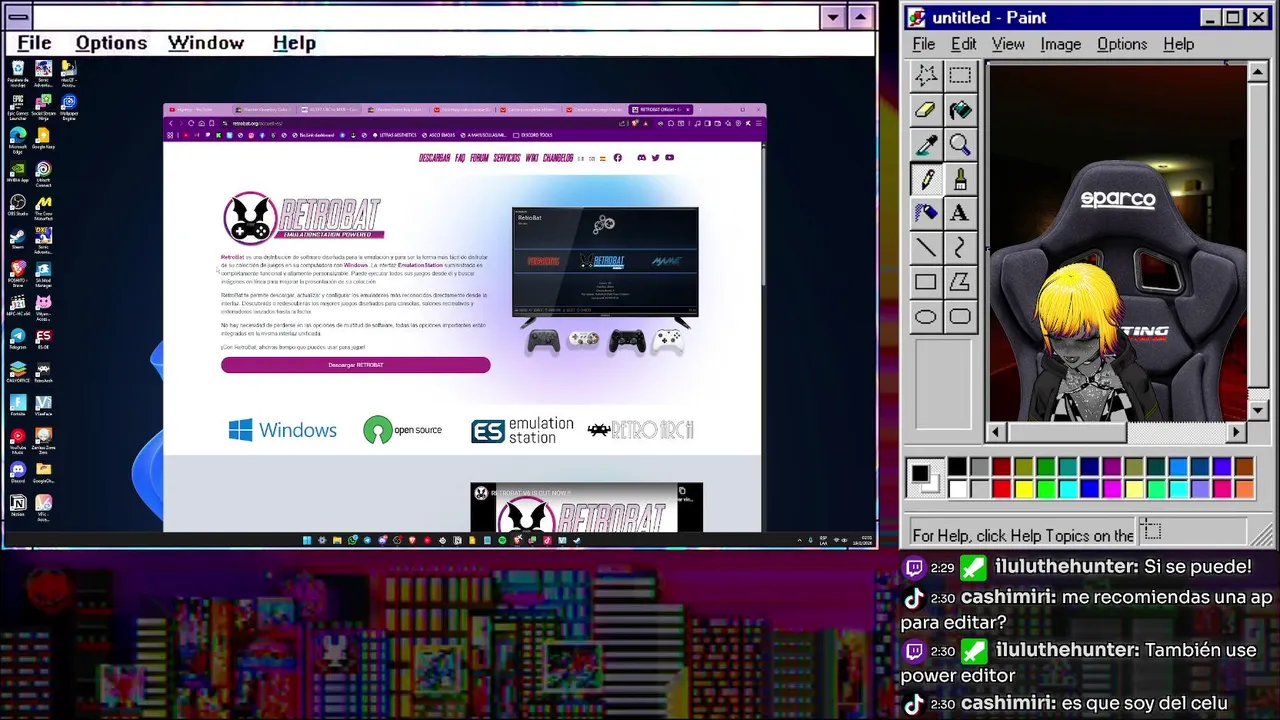Click Paint canvas vertical scrollbar up arrow
The width and height of the screenshot is (1280, 720).
click(x=1258, y=73)
